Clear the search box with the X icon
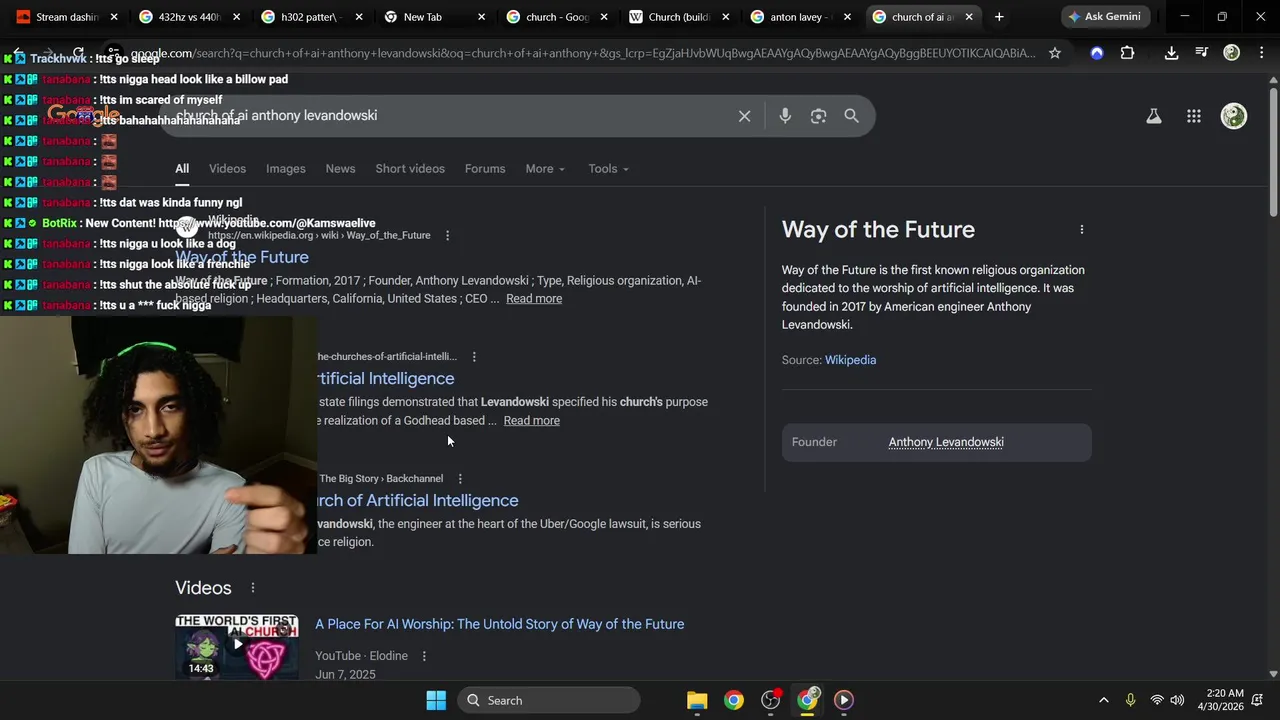Image resolution: width=1280 pixels, height=720 pixels. [x=744, y=116]
